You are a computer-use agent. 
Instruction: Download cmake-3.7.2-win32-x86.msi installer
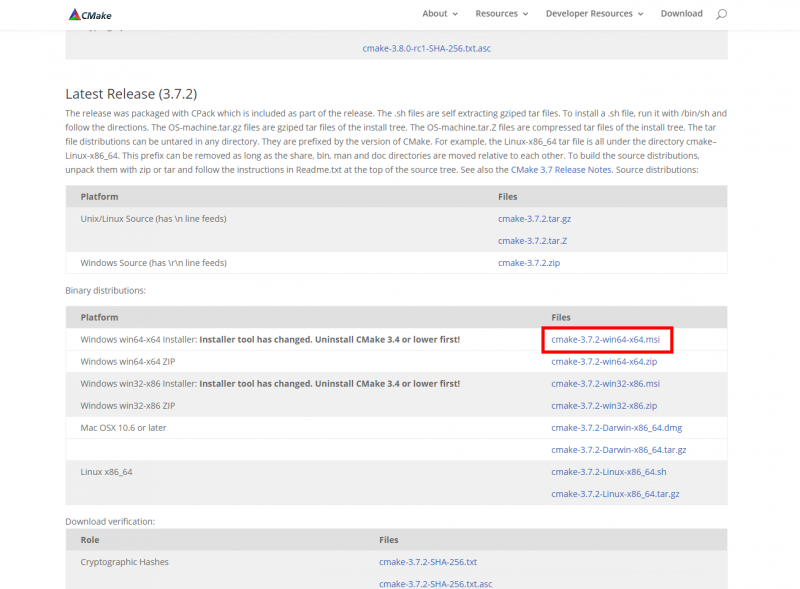coord(605,383)
